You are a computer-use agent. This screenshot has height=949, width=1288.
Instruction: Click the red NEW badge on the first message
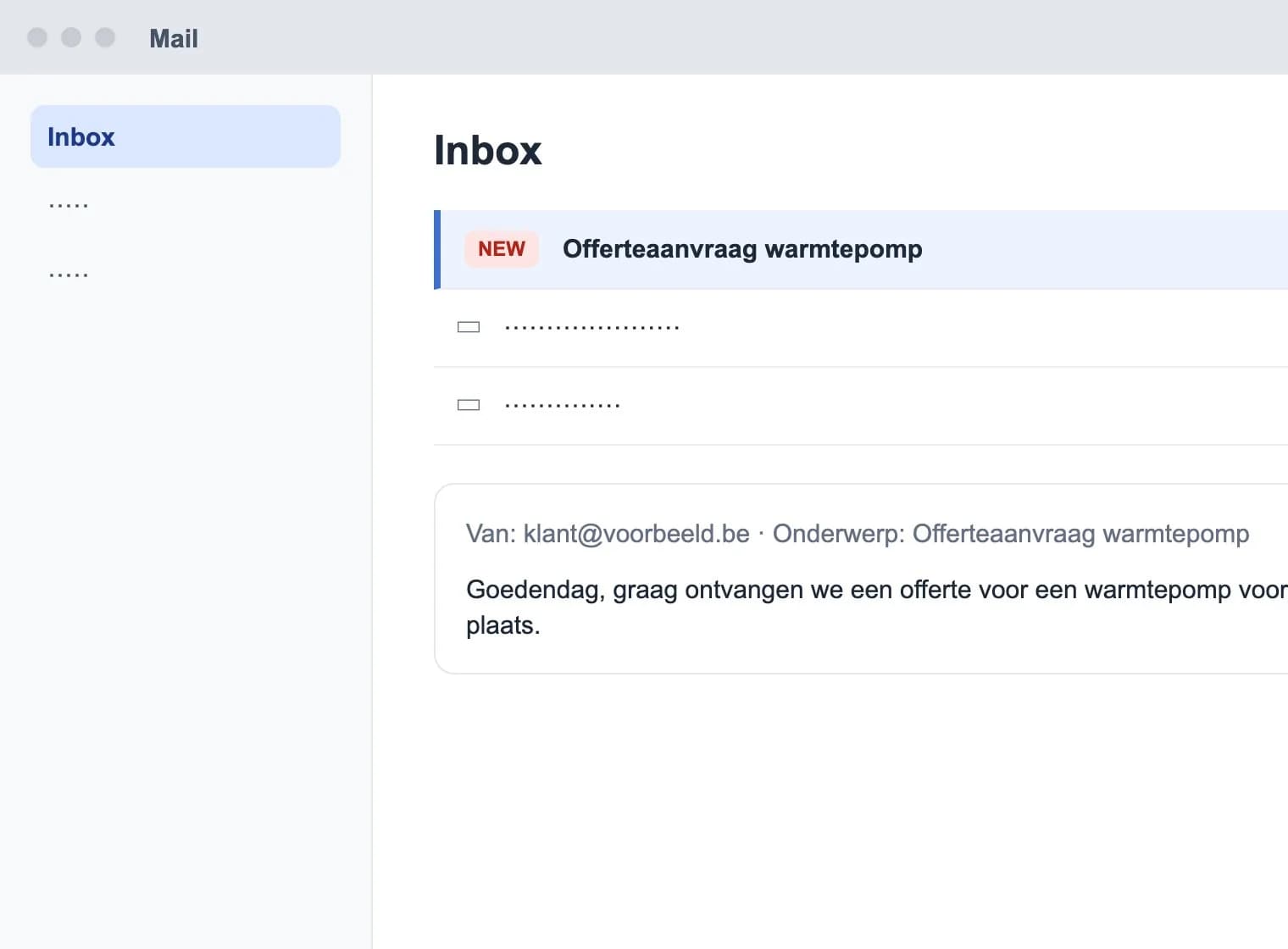point(502,249)
